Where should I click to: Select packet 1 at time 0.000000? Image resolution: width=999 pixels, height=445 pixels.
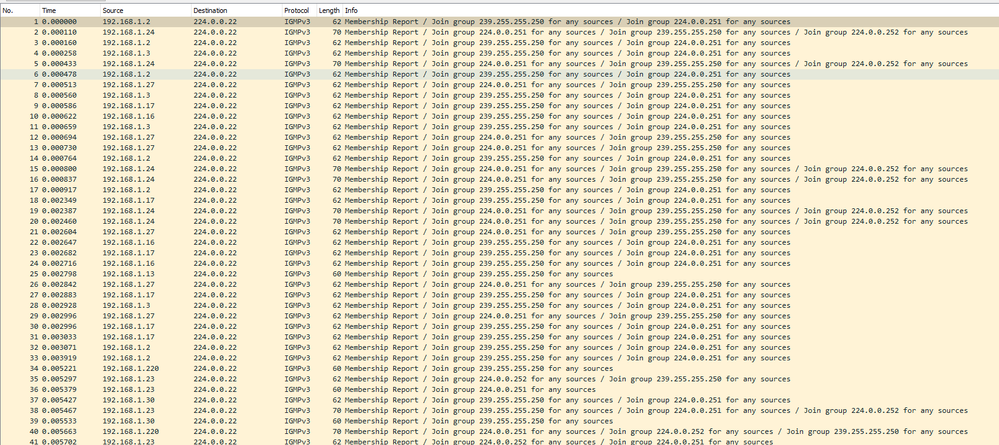(x=500, y=22)
